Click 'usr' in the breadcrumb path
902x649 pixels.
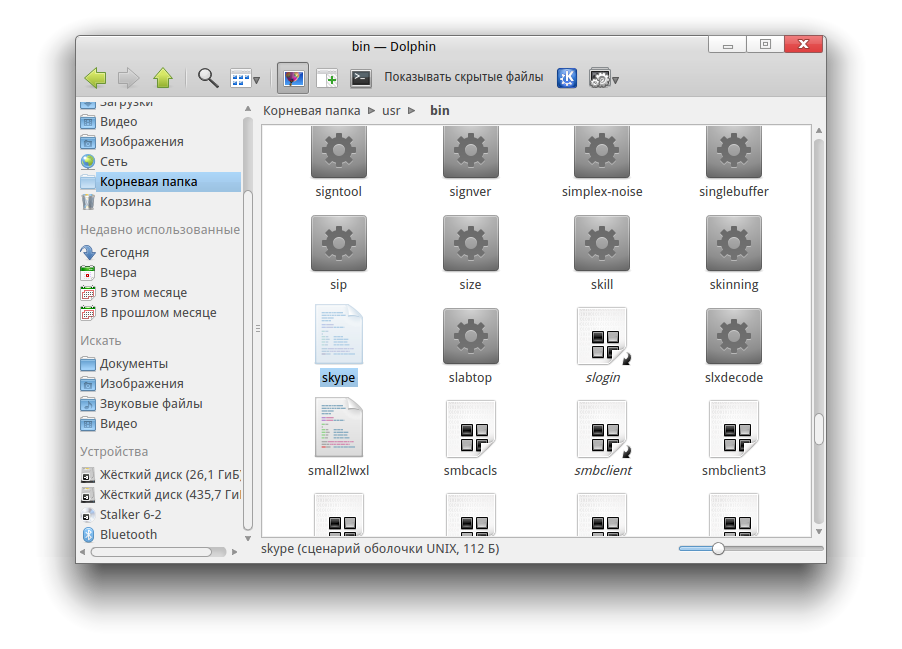[391, 110]
